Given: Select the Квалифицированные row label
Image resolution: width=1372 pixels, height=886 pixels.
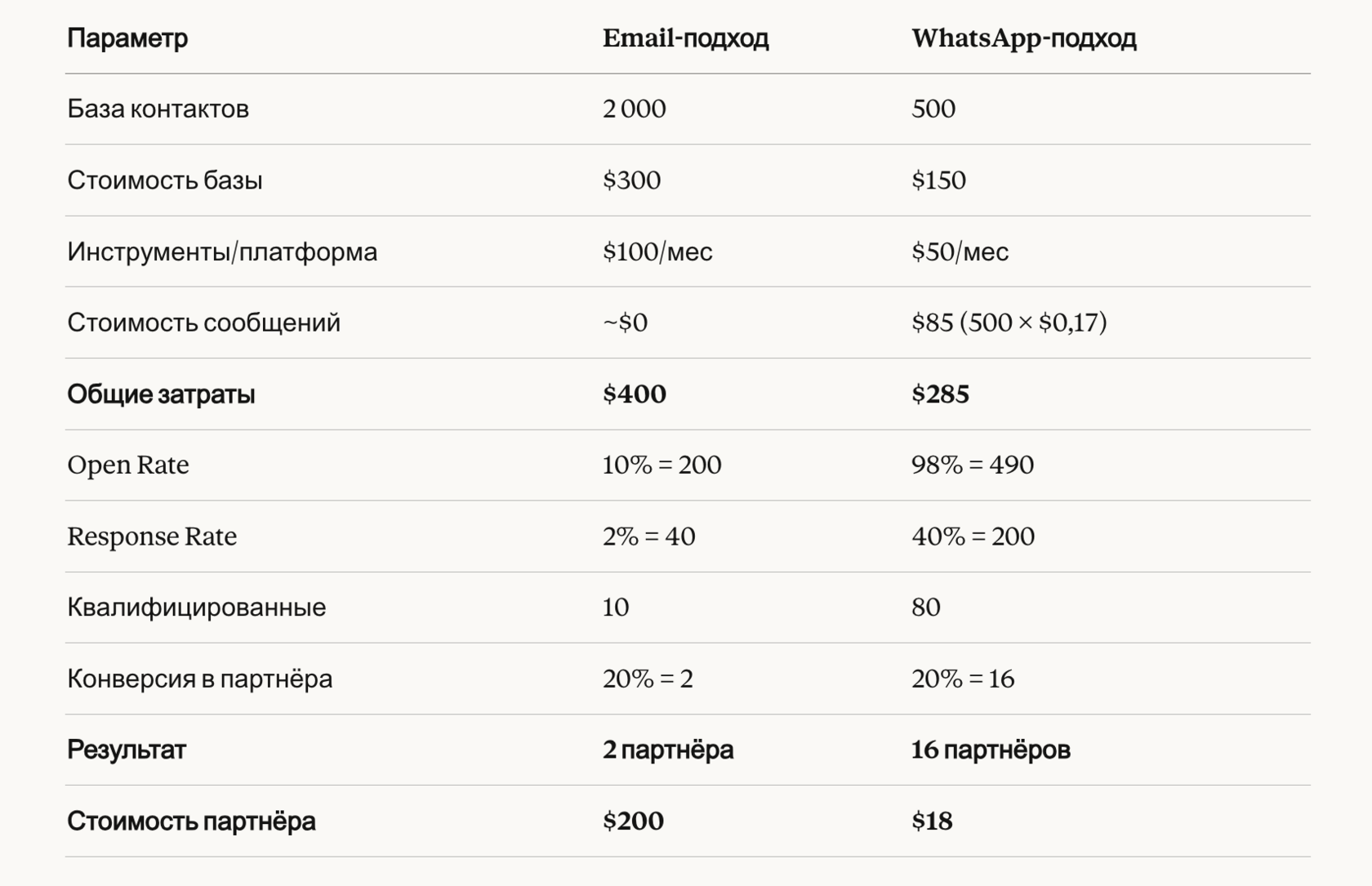Looking at the screenshot, I should [x=196, y=608].
